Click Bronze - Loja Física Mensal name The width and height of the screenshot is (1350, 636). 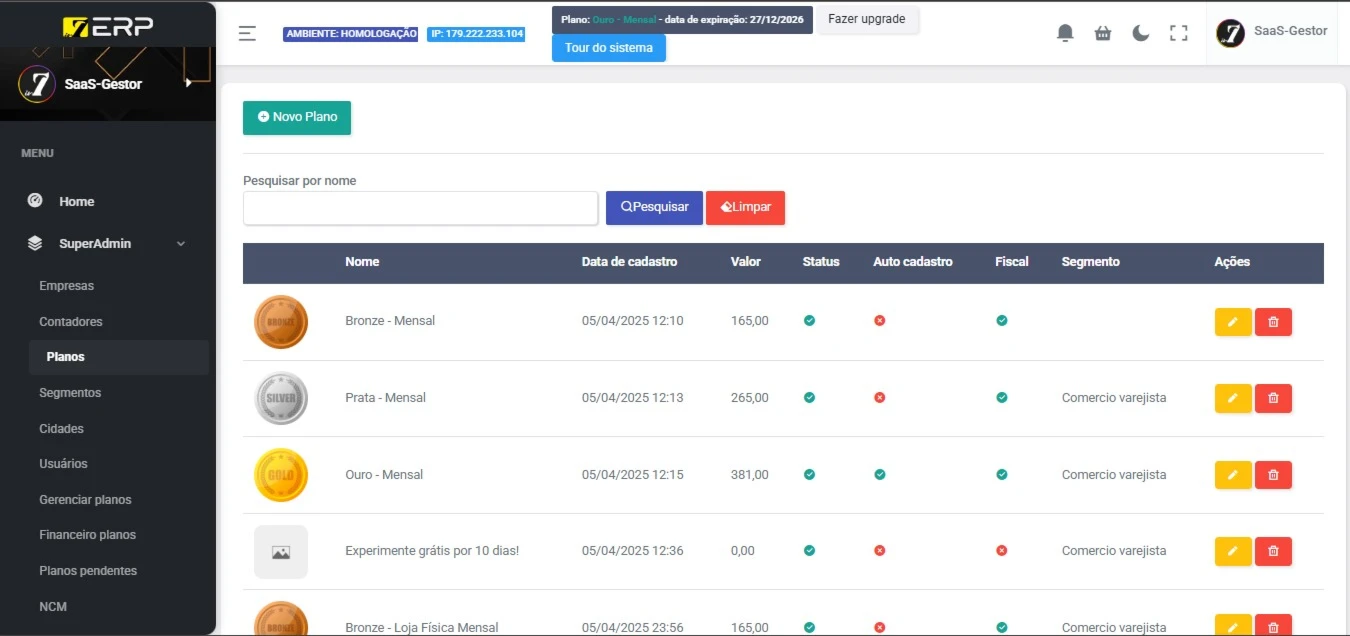pyautogui.click(x=422, y=627)
